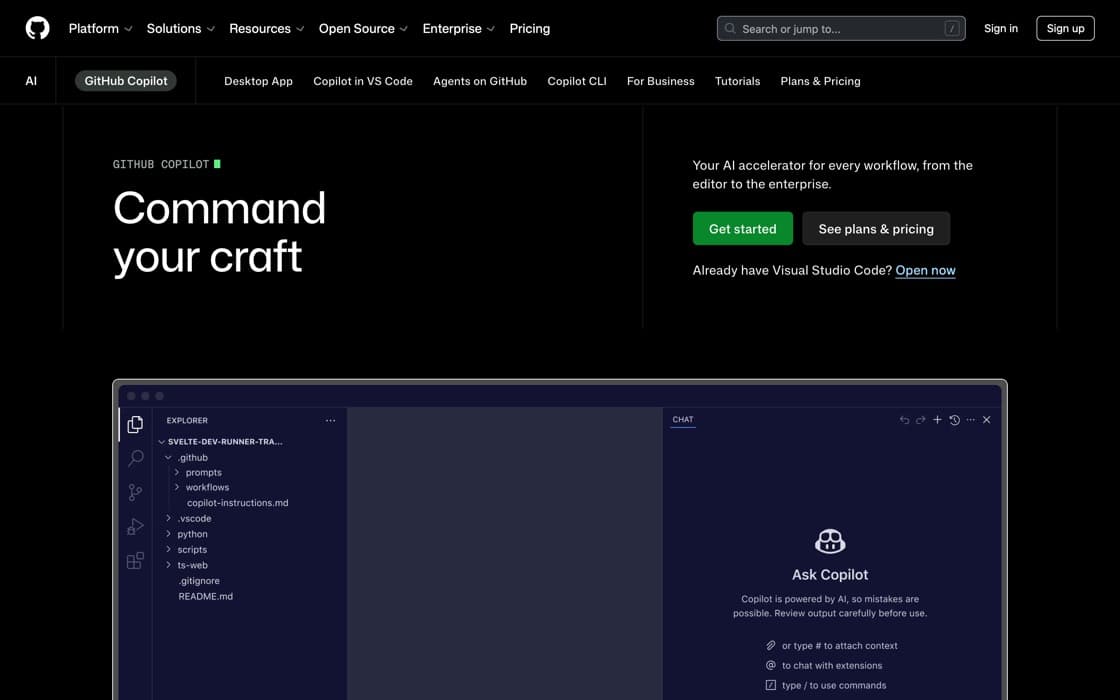Expand the Open Source menu

[x=363, y=29]
